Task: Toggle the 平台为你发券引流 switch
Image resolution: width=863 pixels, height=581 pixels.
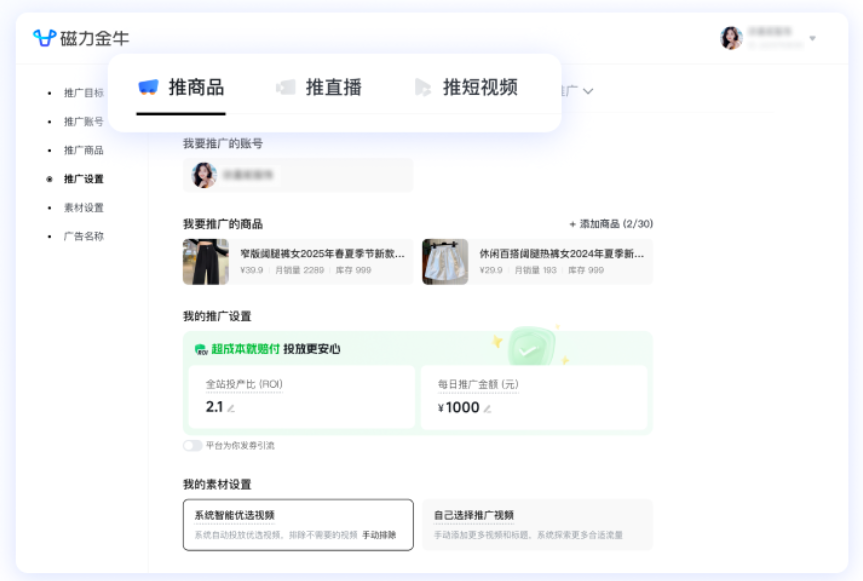Action: click(192, 445)
